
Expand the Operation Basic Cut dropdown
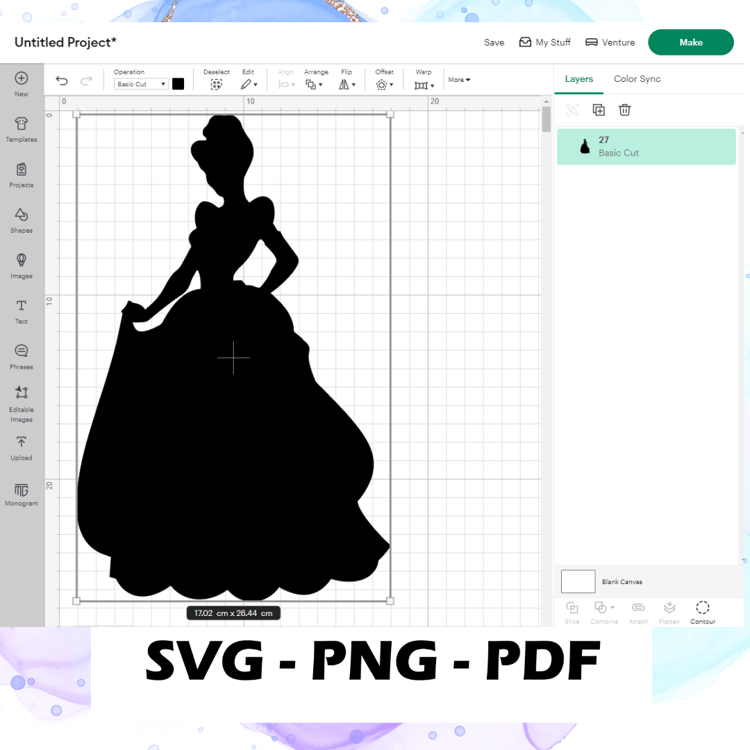point(141,84)
